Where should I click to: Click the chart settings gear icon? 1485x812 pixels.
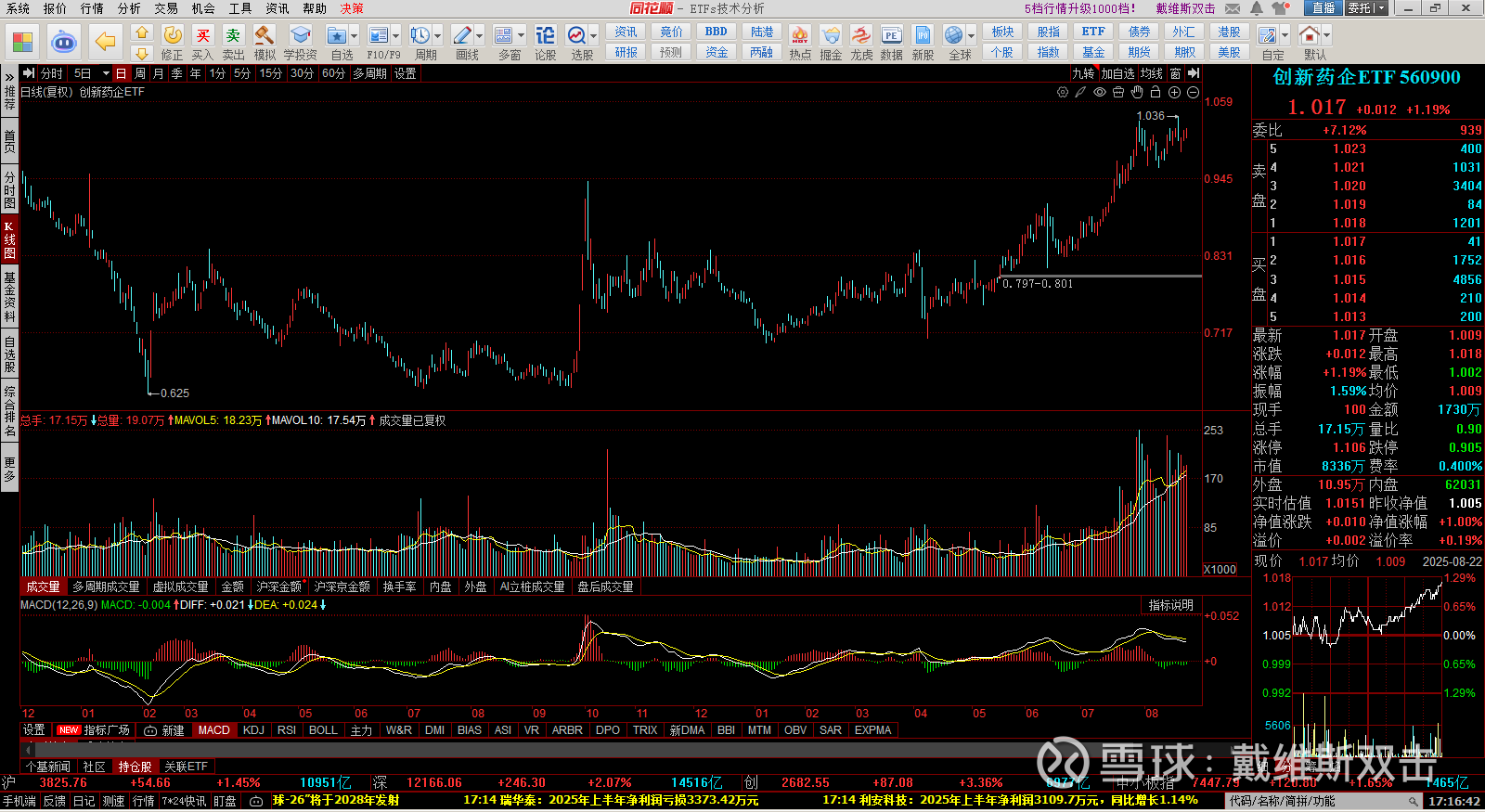1063,92
